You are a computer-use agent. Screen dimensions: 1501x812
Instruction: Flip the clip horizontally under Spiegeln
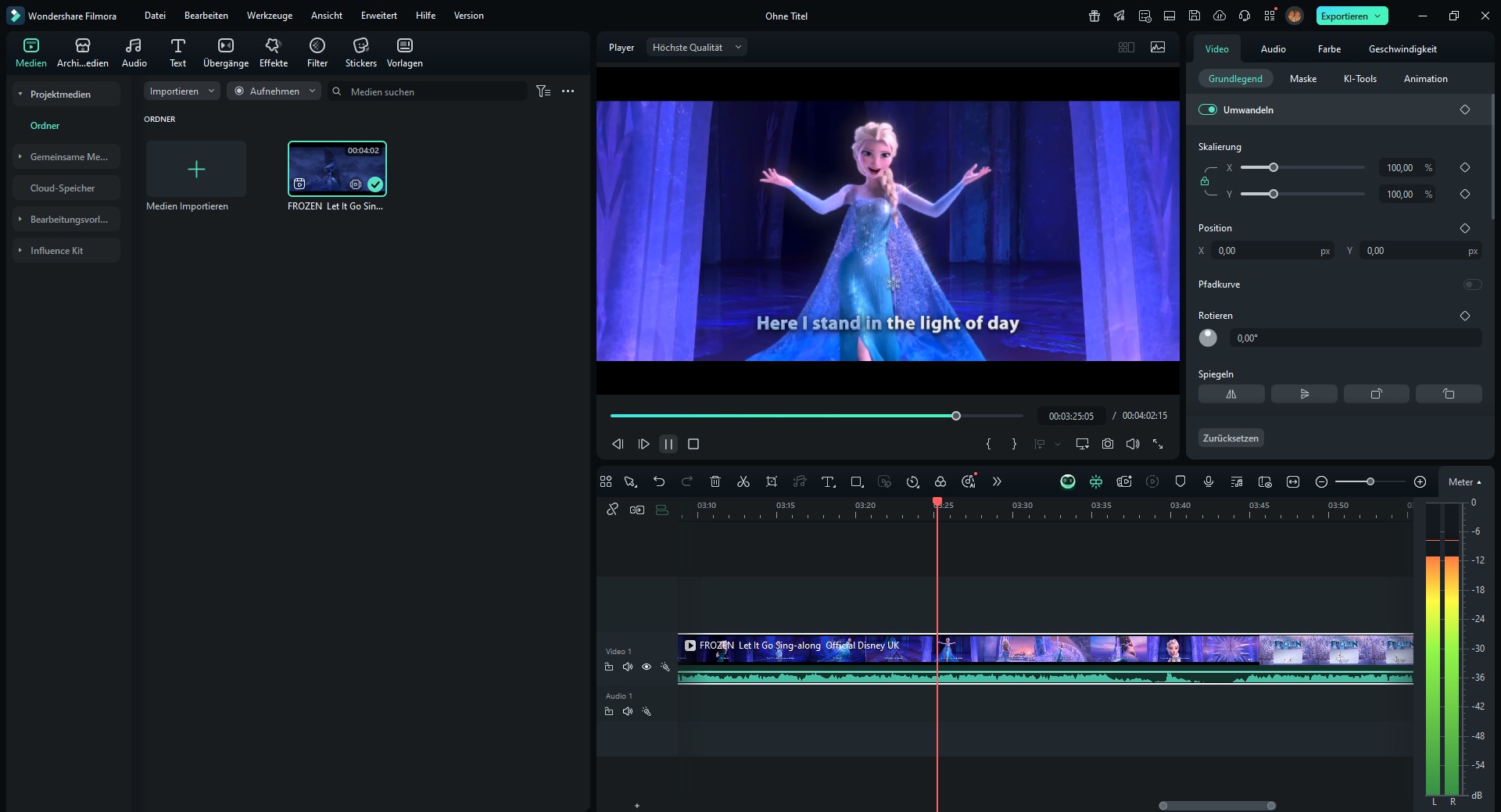click(x=1231, y=394)
